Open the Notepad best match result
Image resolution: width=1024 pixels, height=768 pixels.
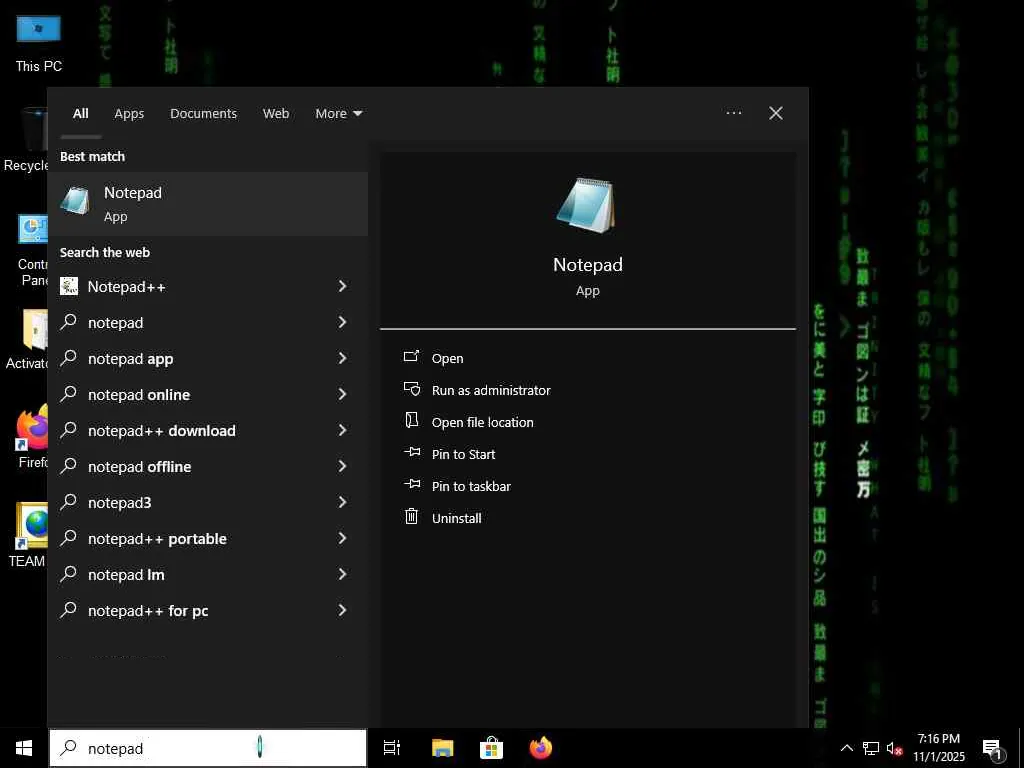point(208,204)
